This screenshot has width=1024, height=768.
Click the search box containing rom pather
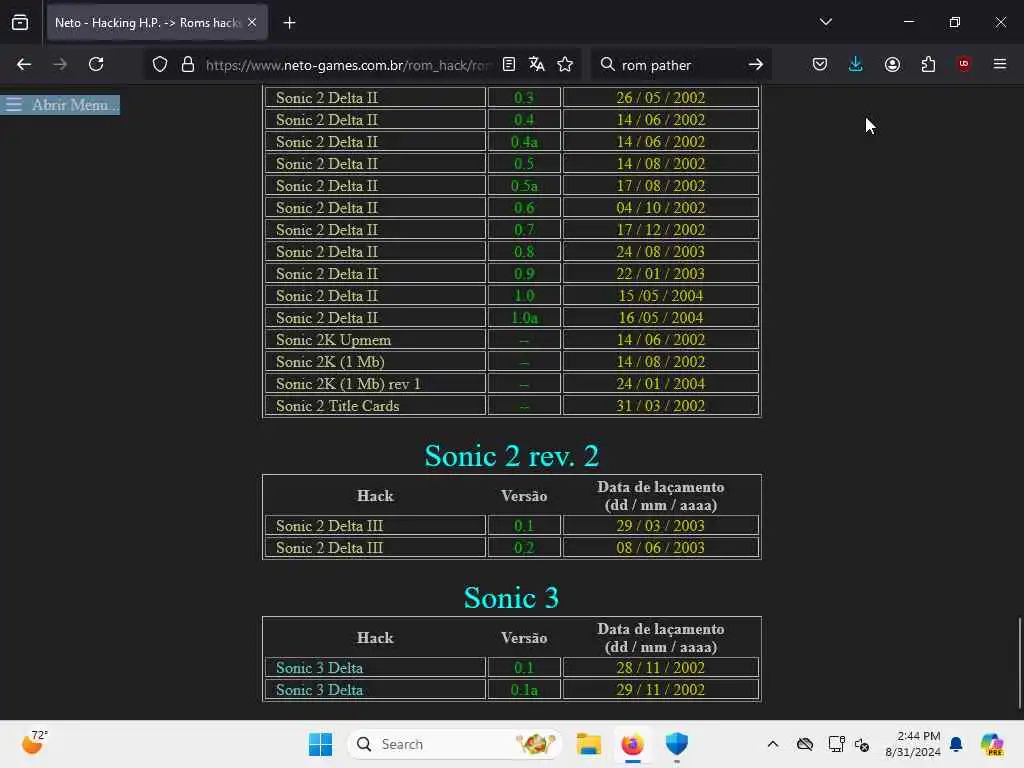(x=679, y=65)
